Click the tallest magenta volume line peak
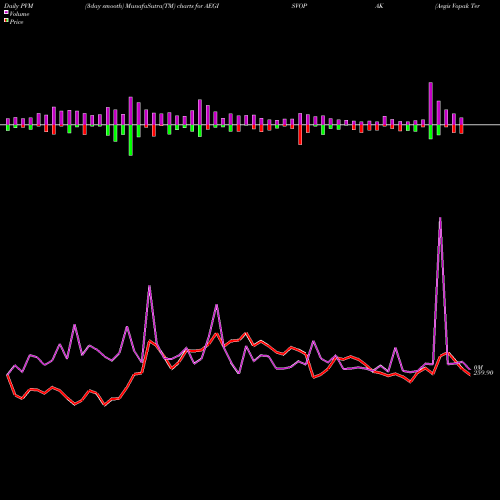 coord(440,218)
